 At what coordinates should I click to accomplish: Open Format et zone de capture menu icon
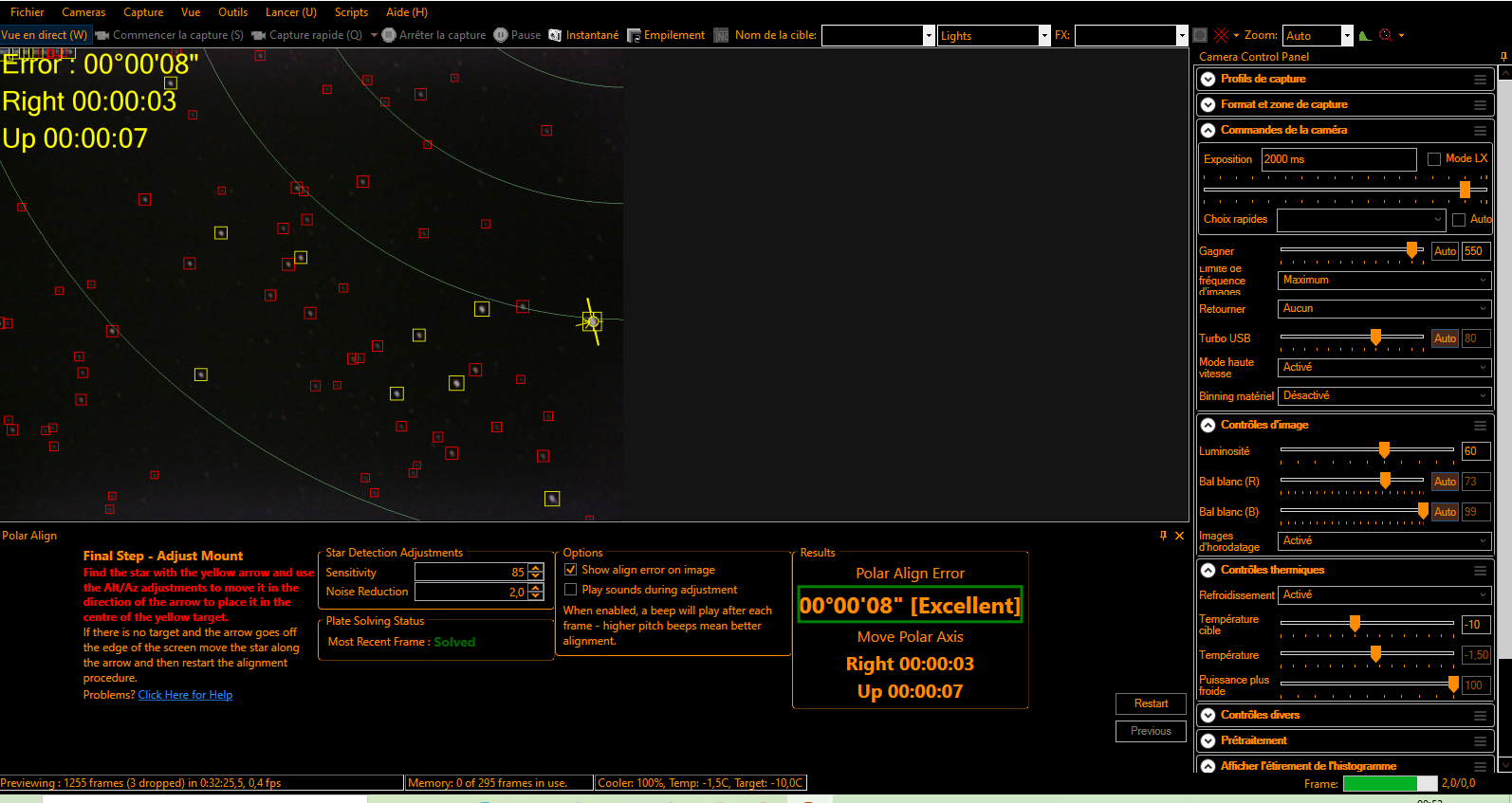point(1480,104)
